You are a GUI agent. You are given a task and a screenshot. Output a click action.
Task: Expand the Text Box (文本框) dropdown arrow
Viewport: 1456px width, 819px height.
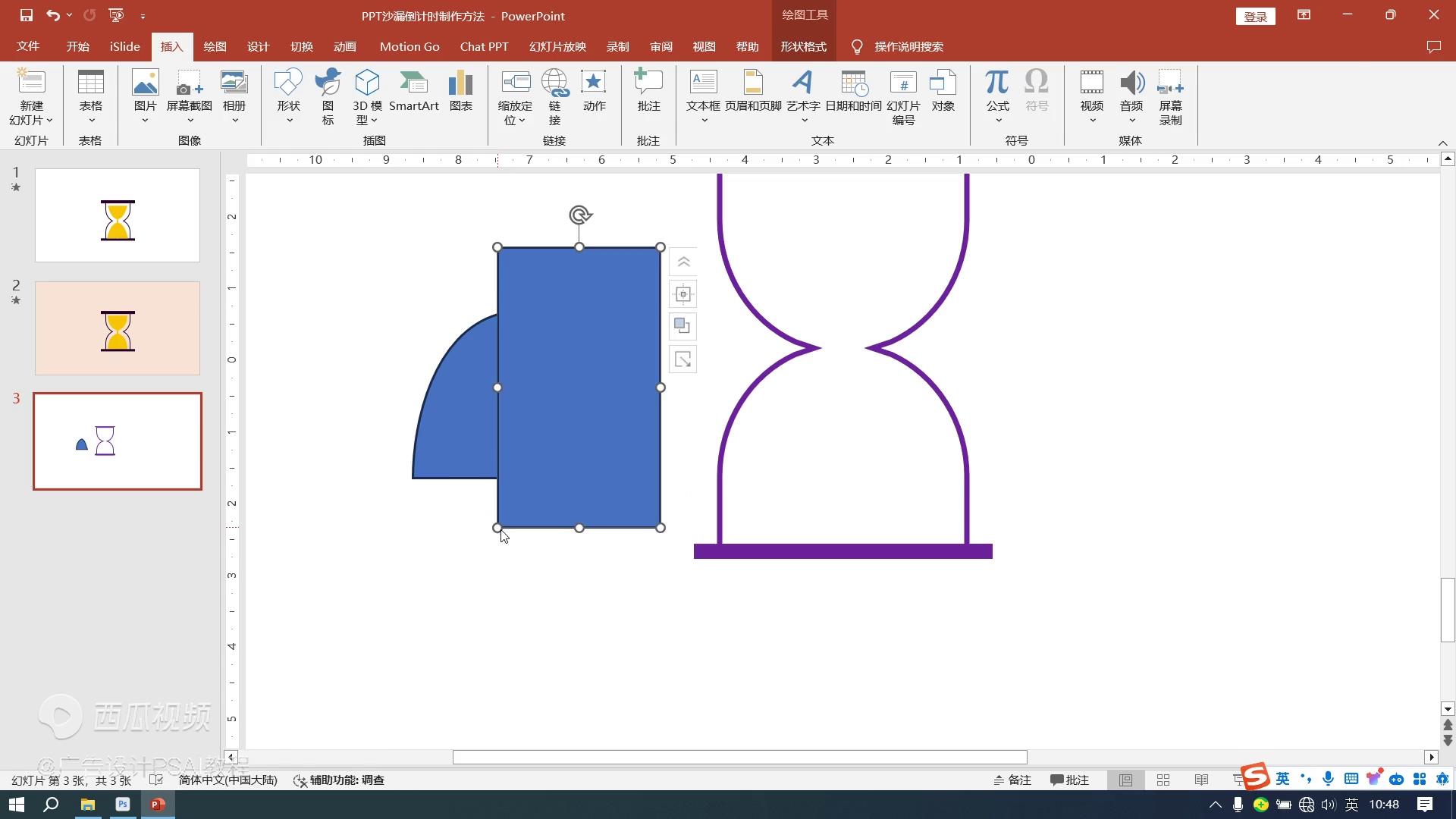pos(704,121)
